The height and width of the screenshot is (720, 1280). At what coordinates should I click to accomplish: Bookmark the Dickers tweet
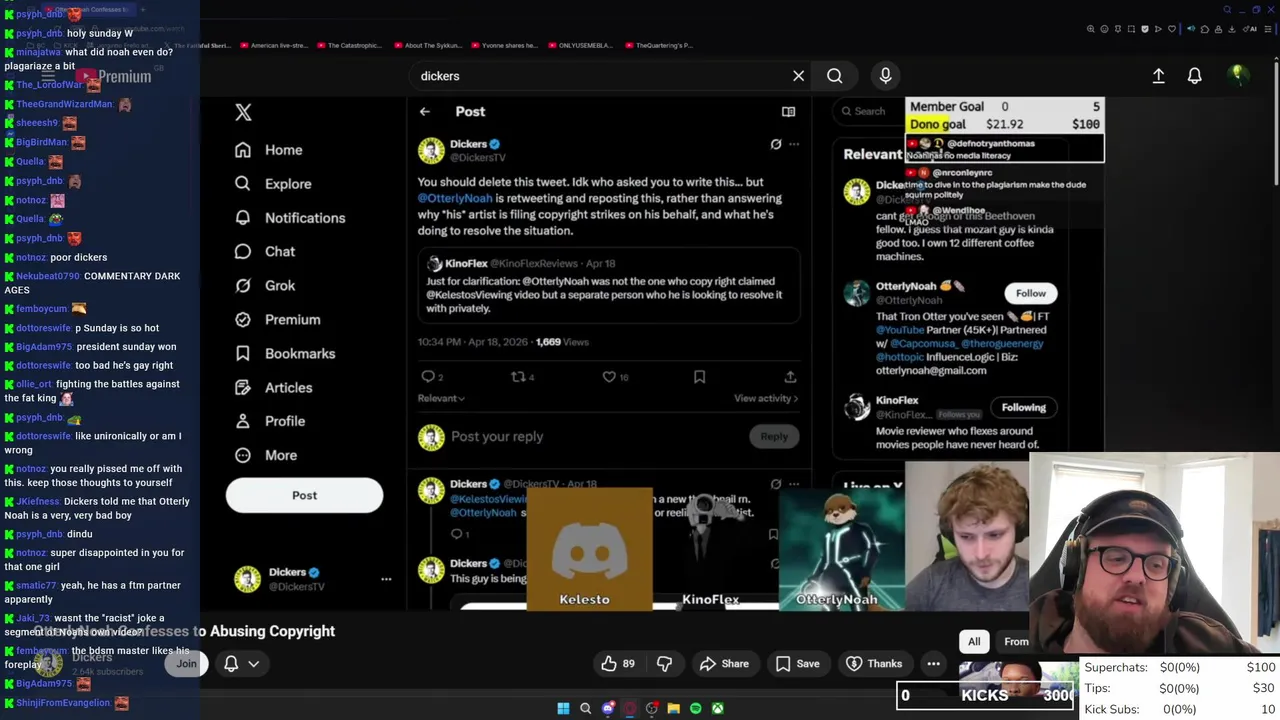click(699, 377)
